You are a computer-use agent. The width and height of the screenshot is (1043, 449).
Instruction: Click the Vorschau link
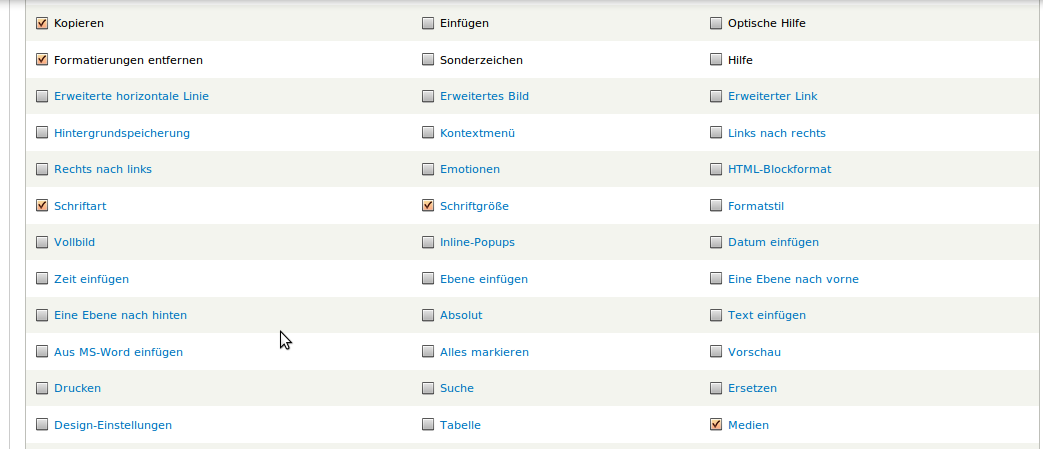point(754,352)
